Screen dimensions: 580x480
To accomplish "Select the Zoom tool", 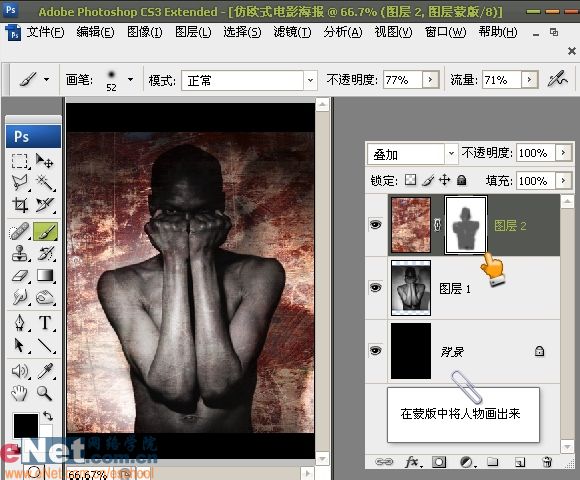I will tap(45, 393).
